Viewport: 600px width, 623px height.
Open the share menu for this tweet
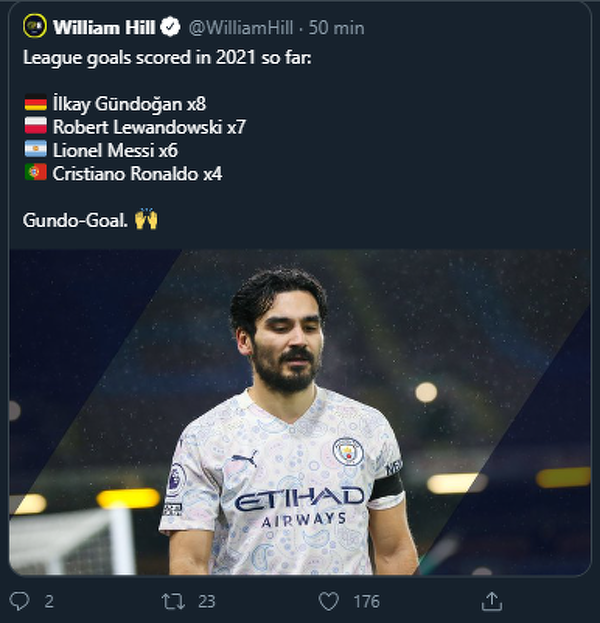point(490,601)
